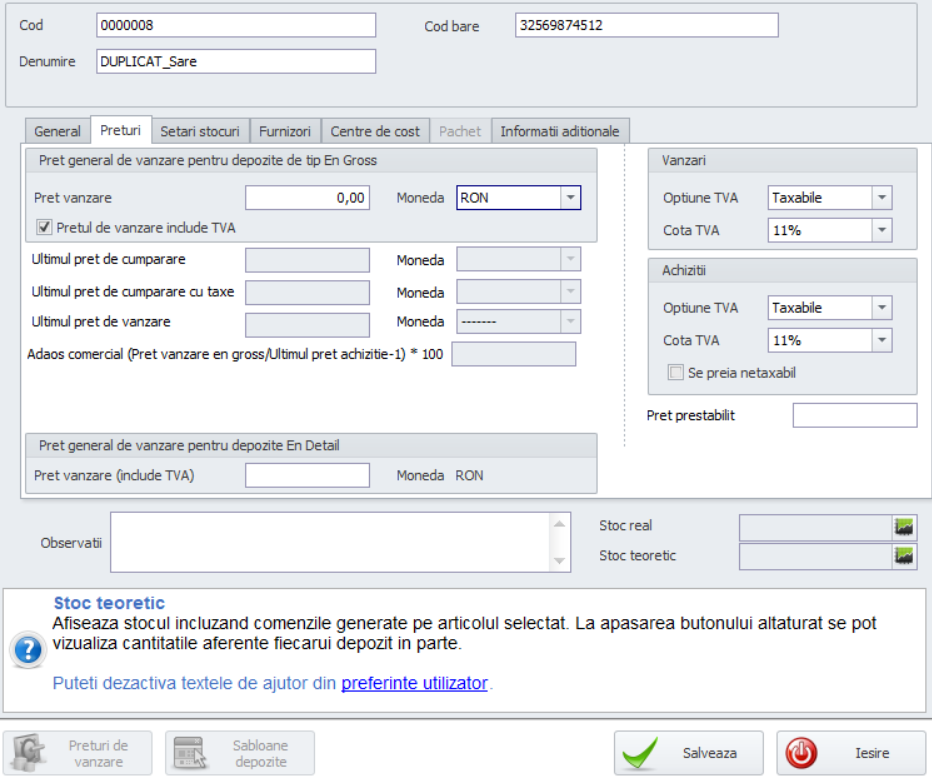Enable the Se preia netaxabil checkbox
This screenshot has width=932, height=782.
pyautogui.click(x=675, y=373)
